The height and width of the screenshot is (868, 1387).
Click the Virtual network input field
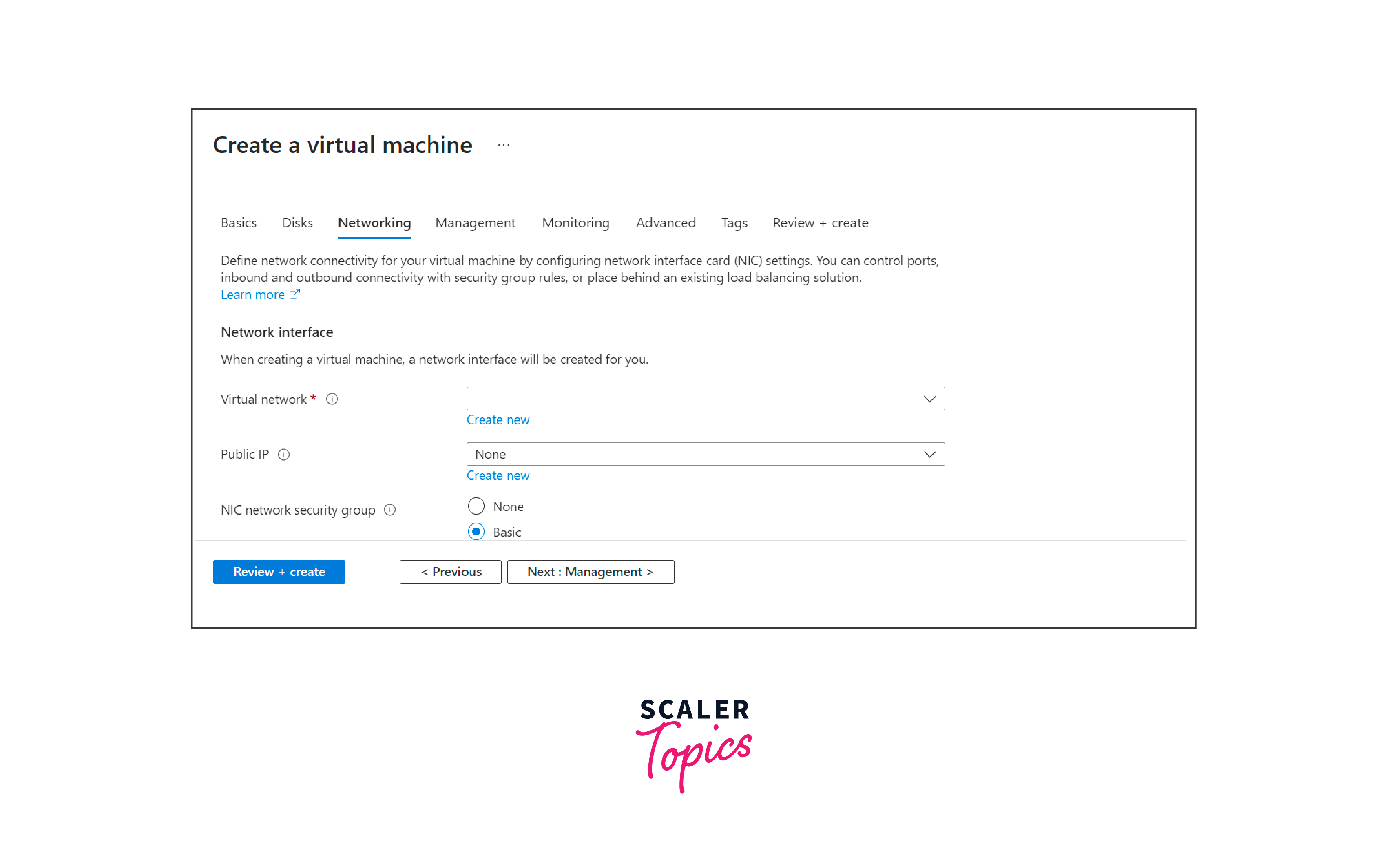coord(704,397)
